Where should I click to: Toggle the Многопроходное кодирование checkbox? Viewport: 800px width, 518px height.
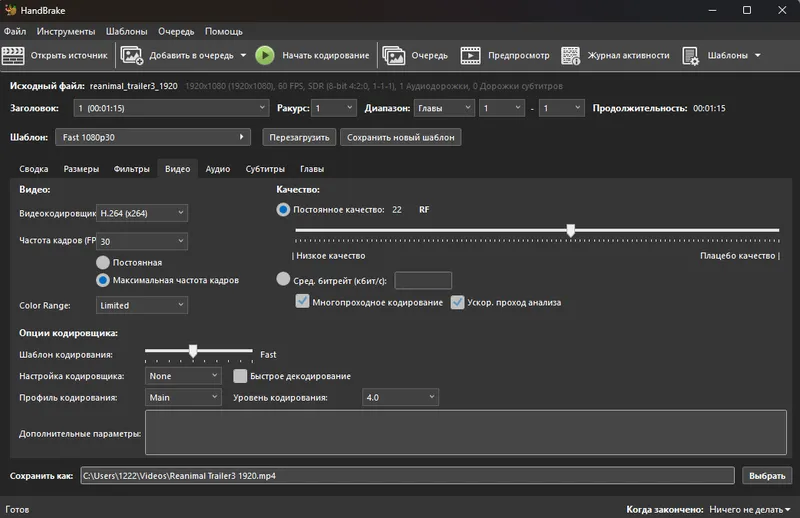[x=303, y=301]
